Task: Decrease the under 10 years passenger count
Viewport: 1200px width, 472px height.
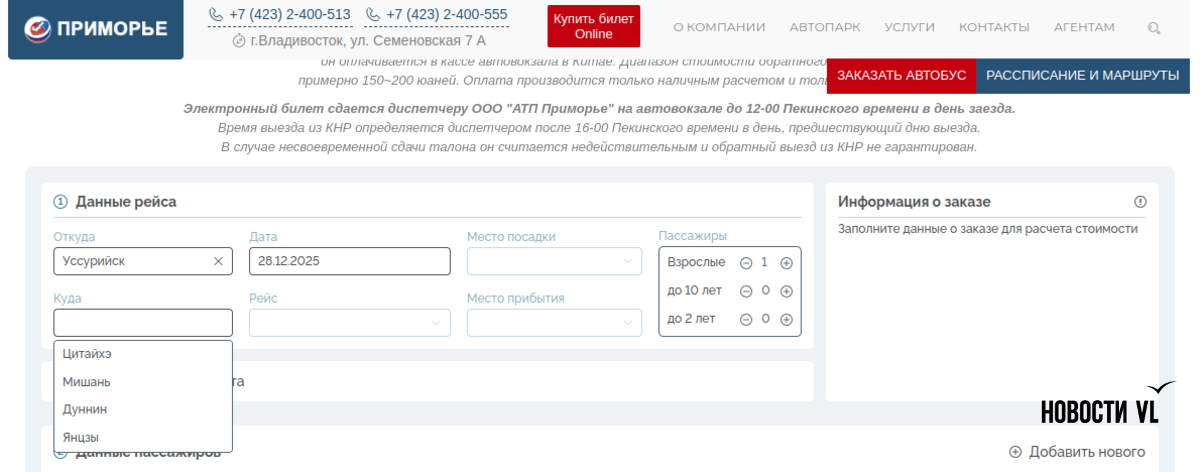Action: tap(745, 291)
